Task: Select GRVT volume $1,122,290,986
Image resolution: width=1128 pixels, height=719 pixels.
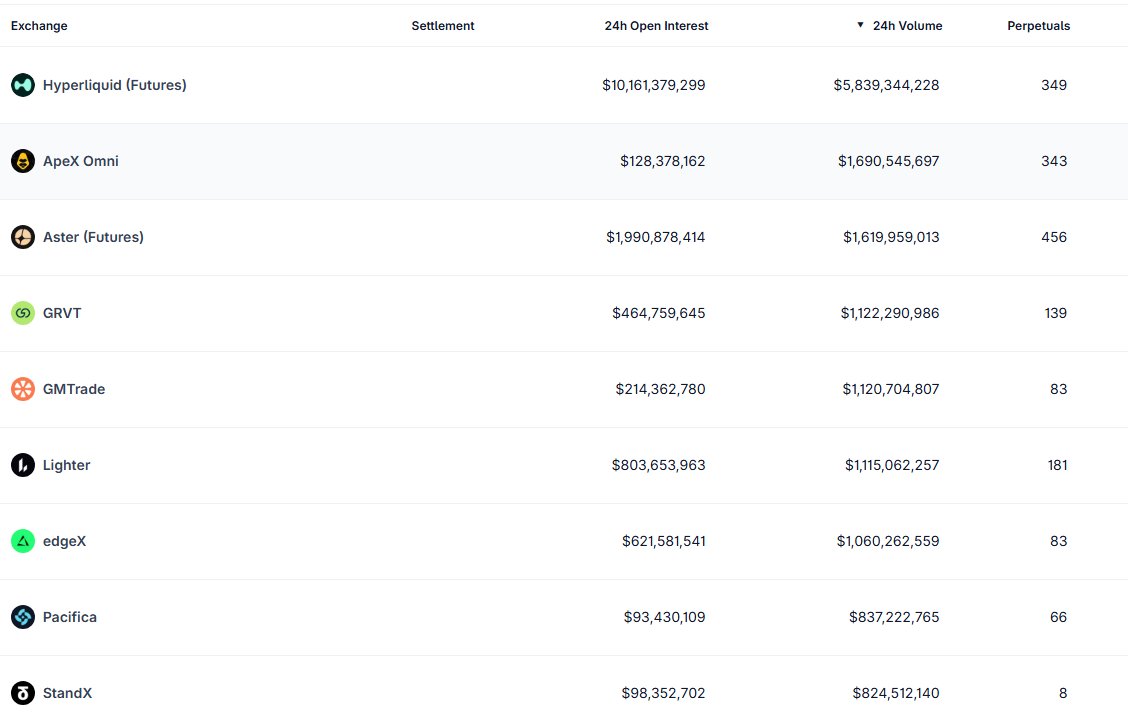Action: [x=890, y=313]
